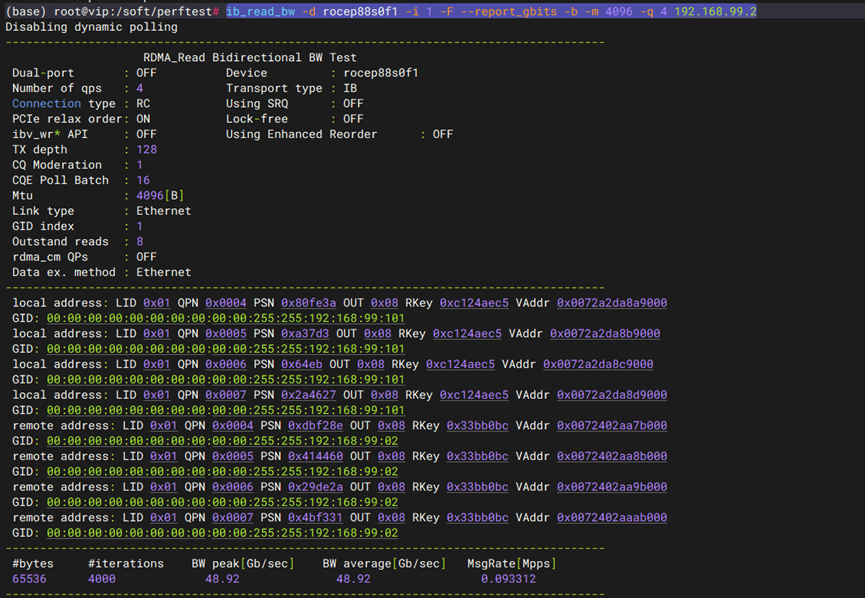
Task: Click the PSN 0x64eb underlined value
Action: 301,365
